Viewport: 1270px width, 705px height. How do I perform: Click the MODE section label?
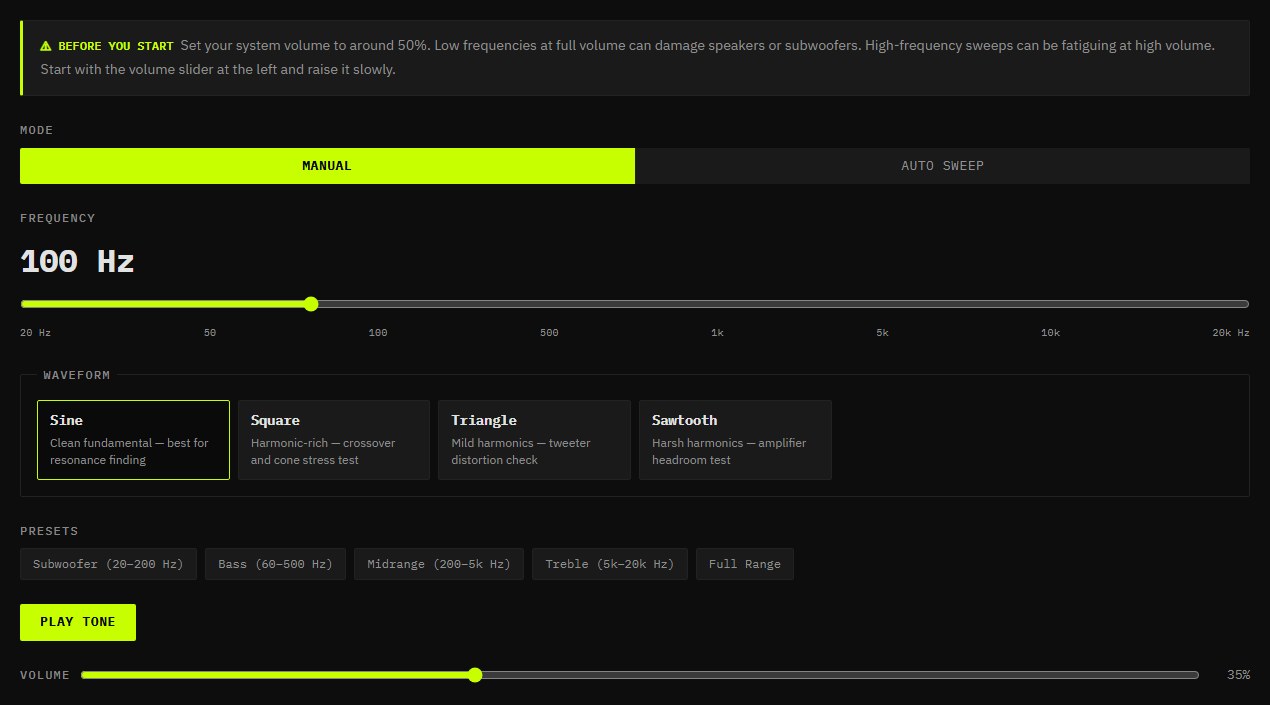coord(37,130)
